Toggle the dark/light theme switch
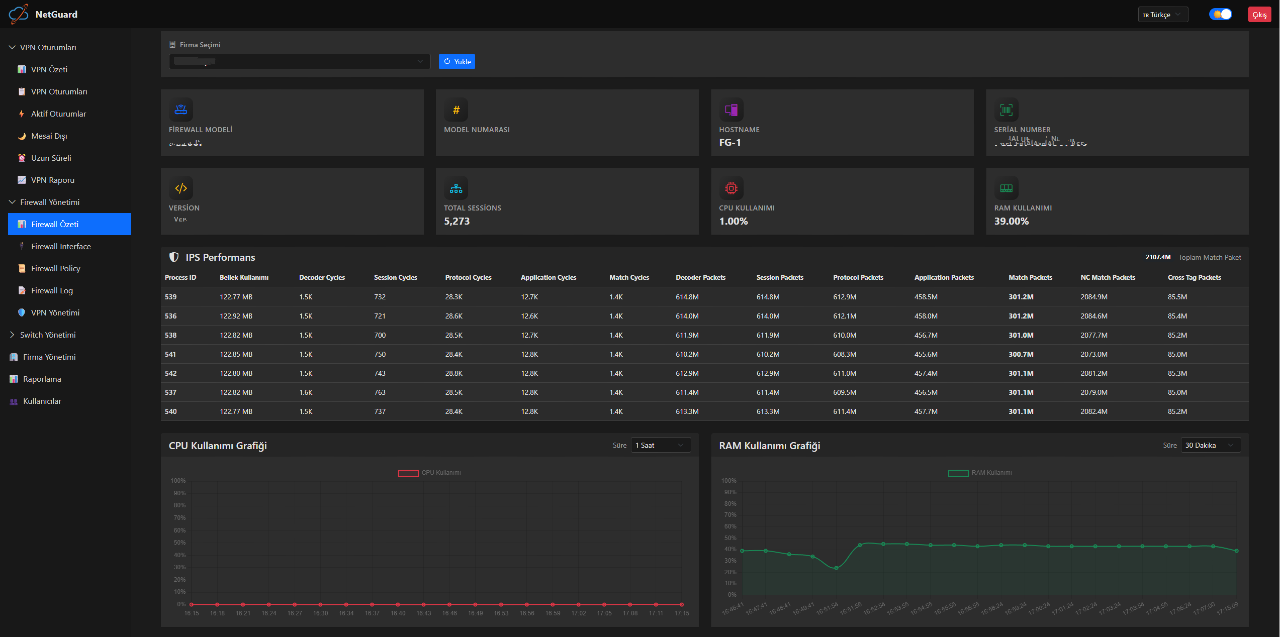Screen dimensions: 1280x637 click(x=1220, y=14)
